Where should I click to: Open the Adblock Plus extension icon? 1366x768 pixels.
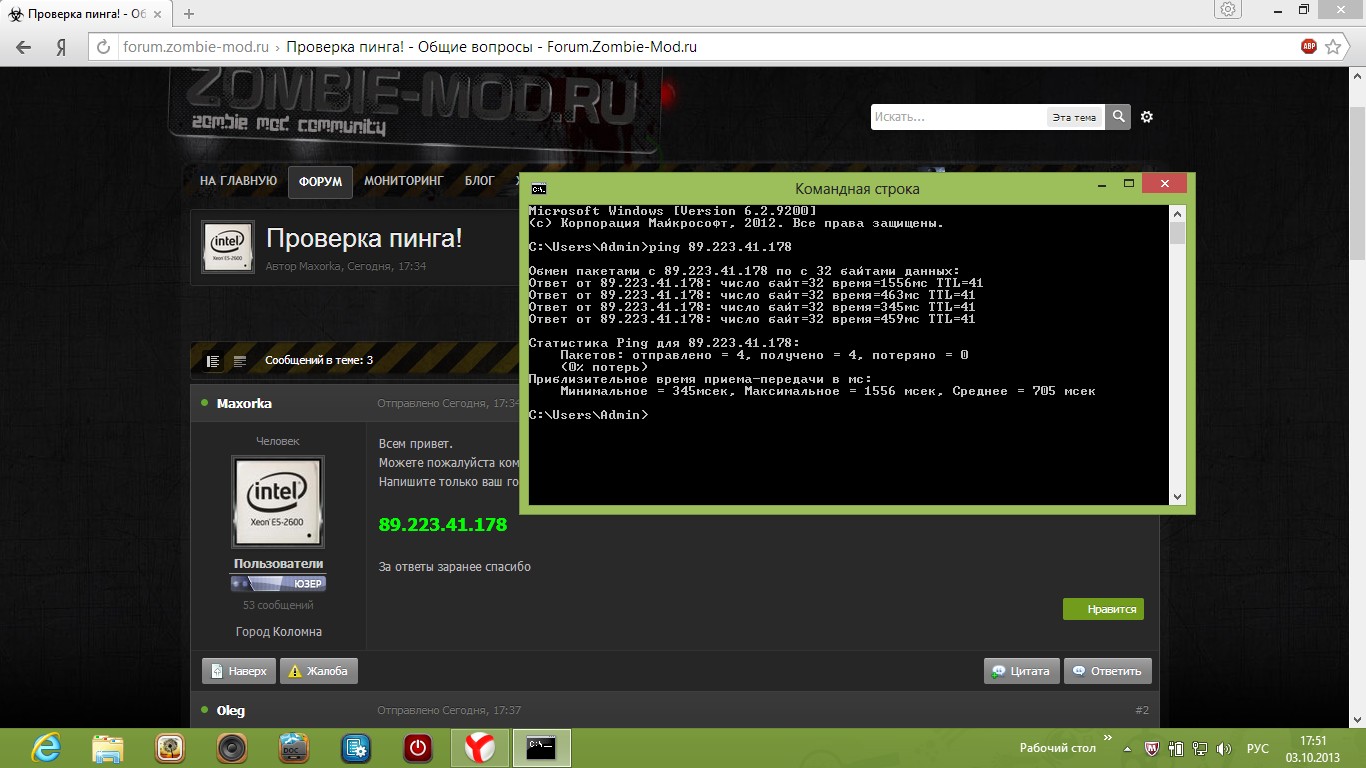pyautogui.click(x=1309, y=46)
